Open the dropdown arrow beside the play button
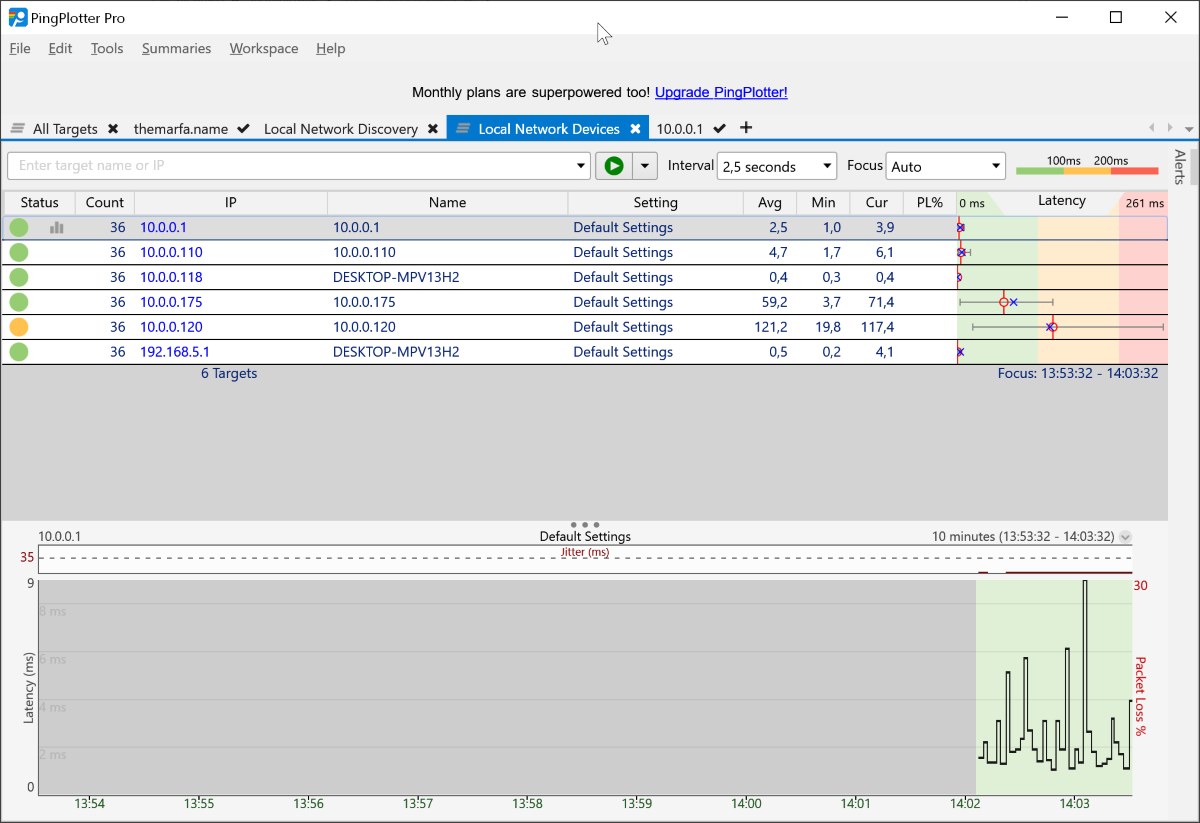Image resolution: width=1200 pixels, height=823 pixels. click(645, 166)
